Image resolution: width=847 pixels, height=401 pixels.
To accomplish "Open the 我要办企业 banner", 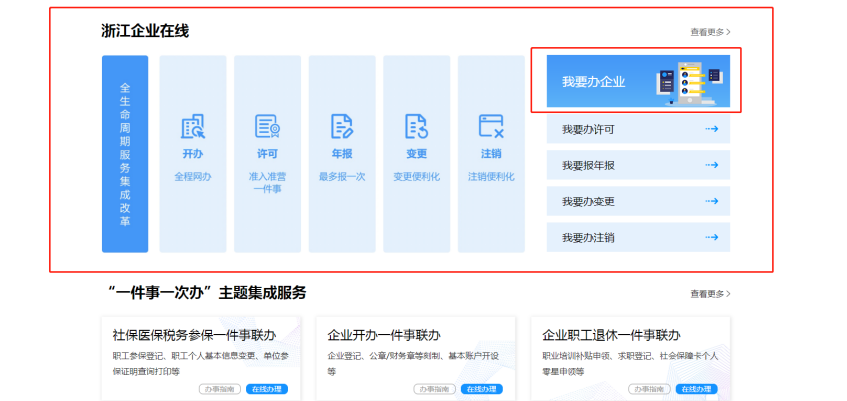I will [637, 81].
